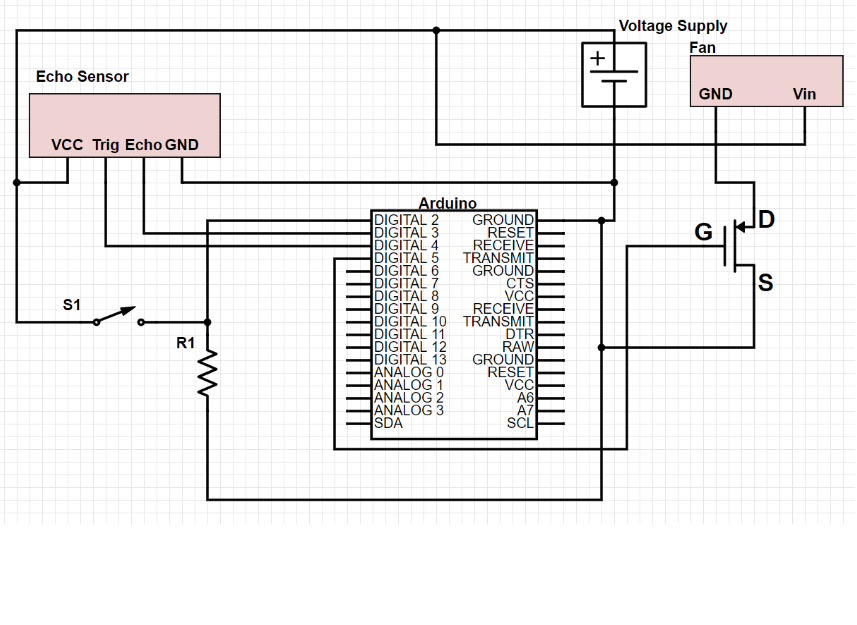Click Arduino pin CTS

pyautogui.click(x=520, y=284)
